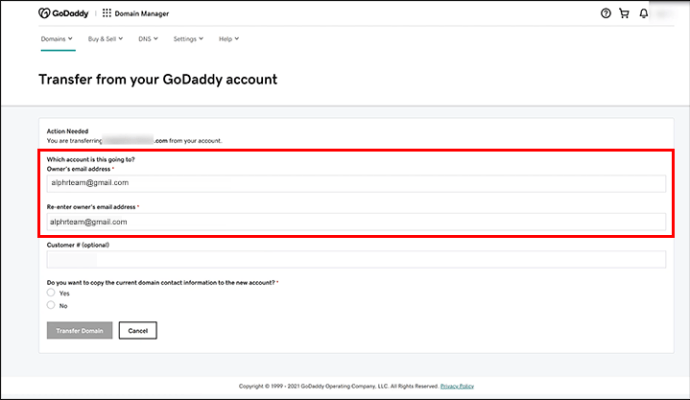Open the notifications bell
The width and height of the screenshot is (690, 400).
tap(643, 13)
